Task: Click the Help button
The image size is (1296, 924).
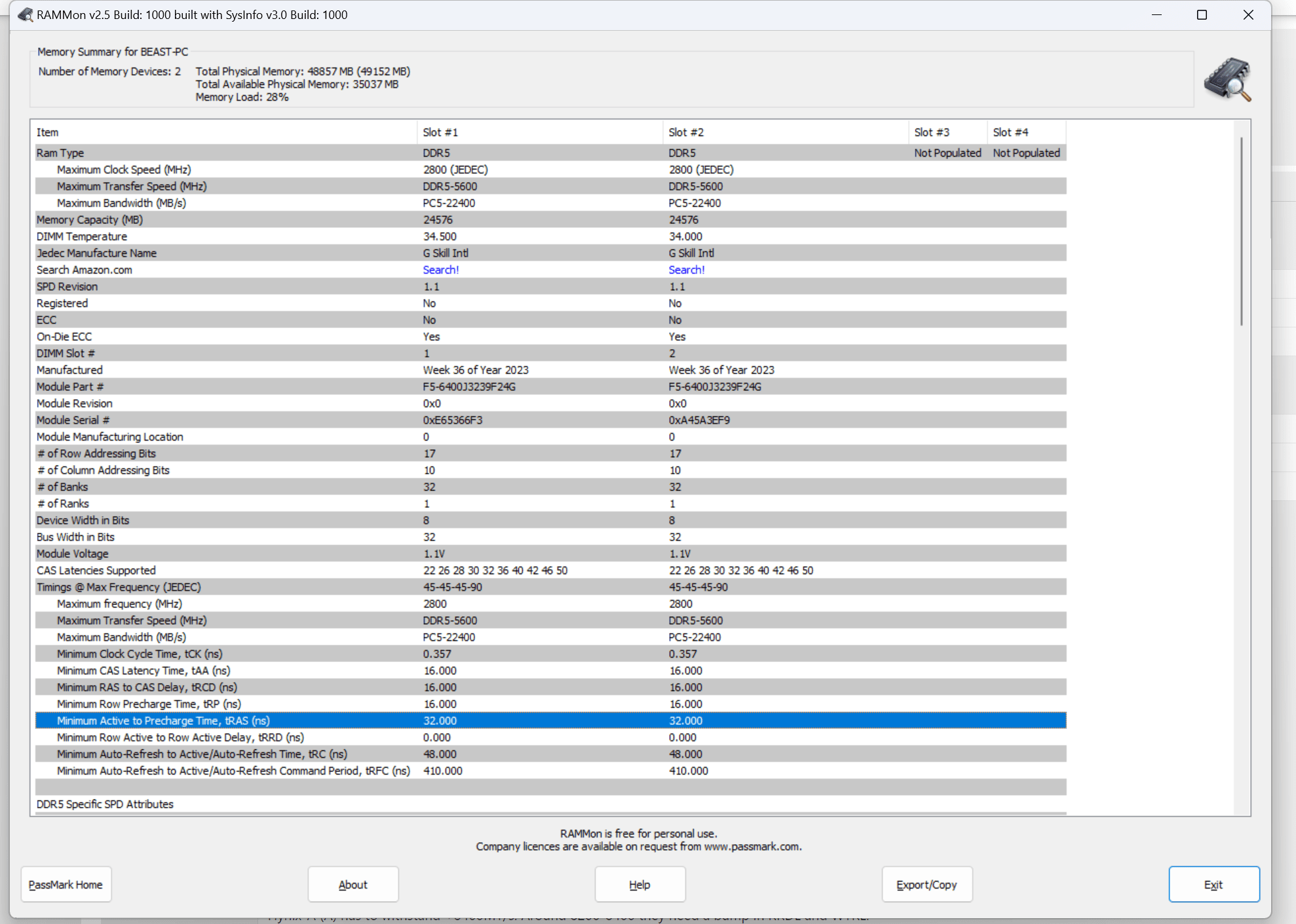Action: [639, 884]
